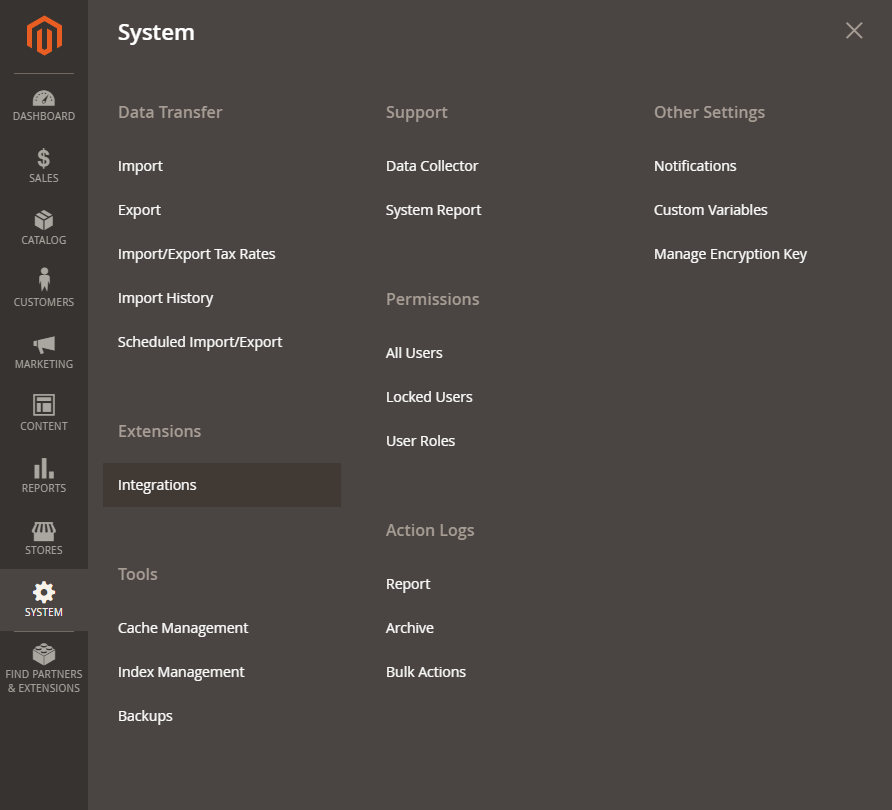Select Cache Management under Tools

[183, 627]
